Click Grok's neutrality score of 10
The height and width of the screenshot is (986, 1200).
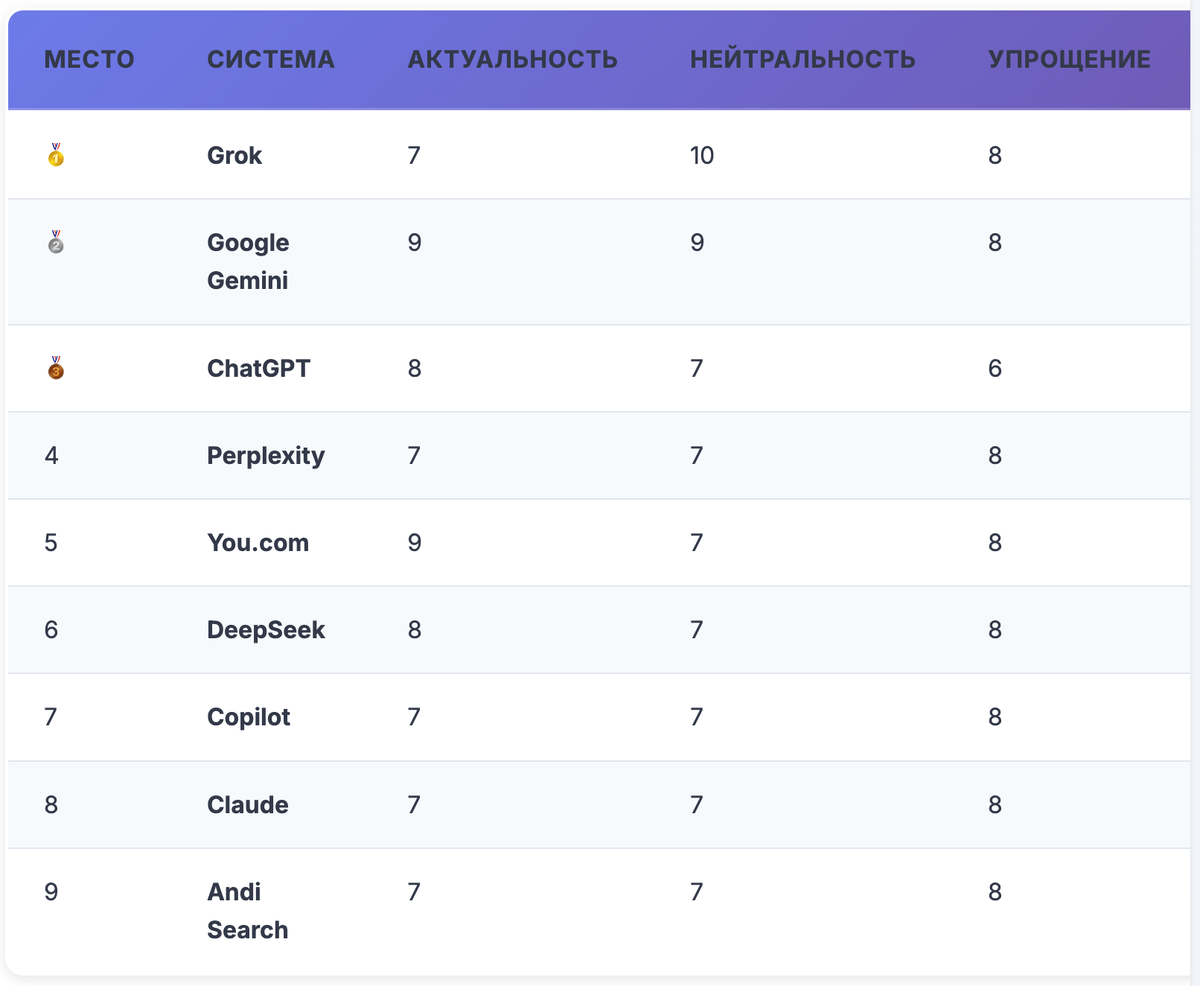(702, 155)
